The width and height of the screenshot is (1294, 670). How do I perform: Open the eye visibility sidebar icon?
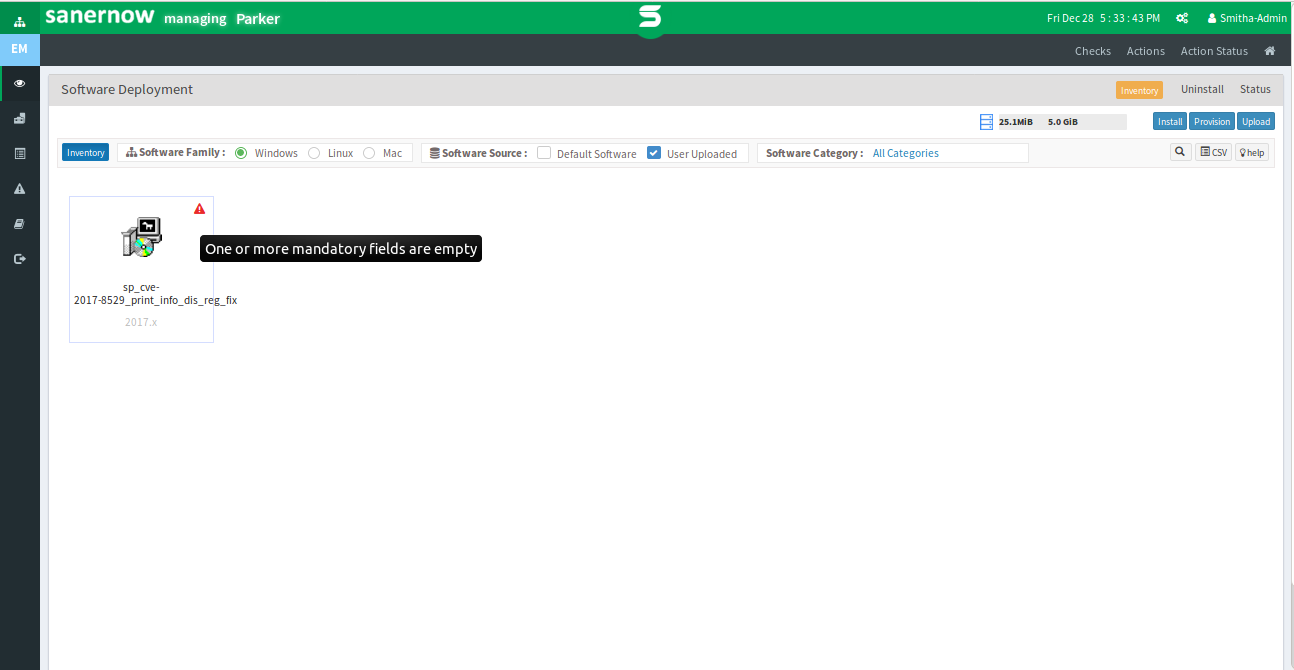click(19, 83)
